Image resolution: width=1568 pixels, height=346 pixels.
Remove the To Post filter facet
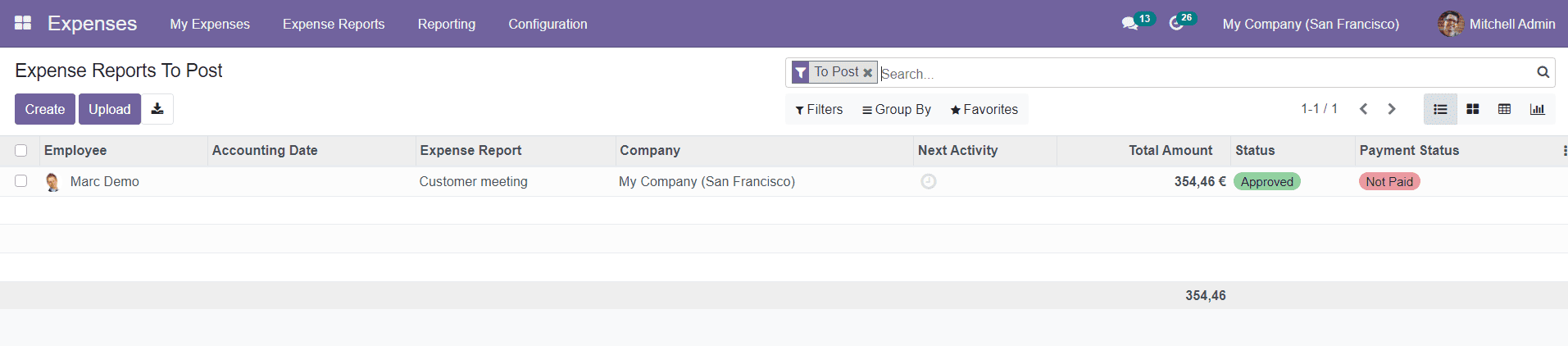pyautogui.click(x=867, y=73)
